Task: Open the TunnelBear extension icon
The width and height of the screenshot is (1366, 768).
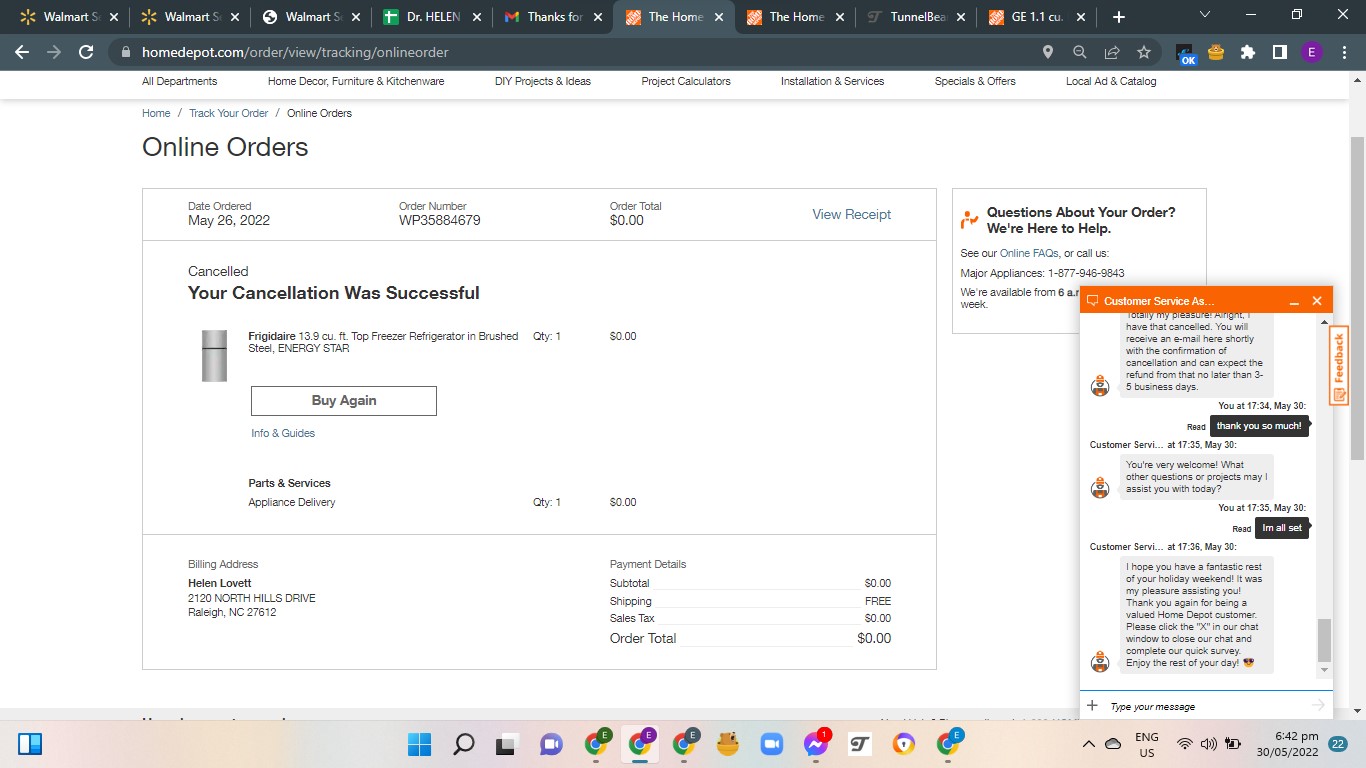Action: pos(1216,52)
